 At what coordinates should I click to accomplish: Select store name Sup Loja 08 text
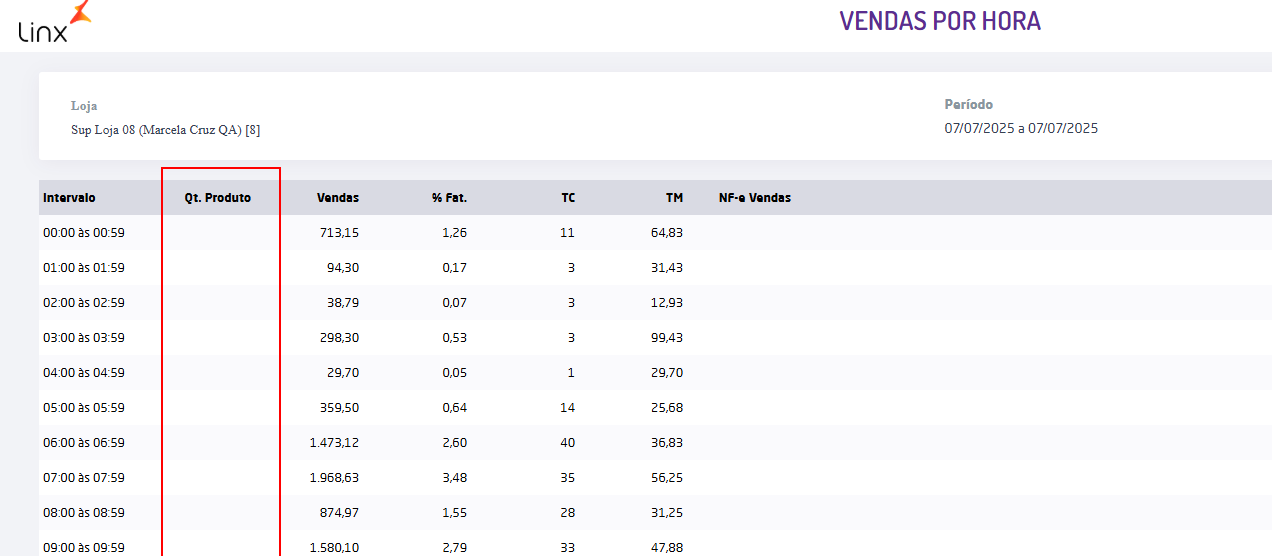click(x=165, y=130)
